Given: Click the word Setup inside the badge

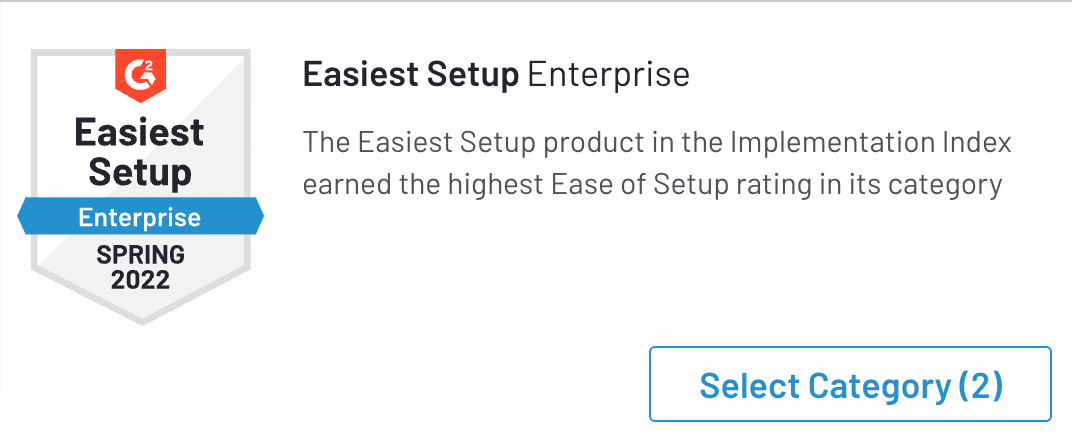Looking at the screenshot, I should [140, 171].
